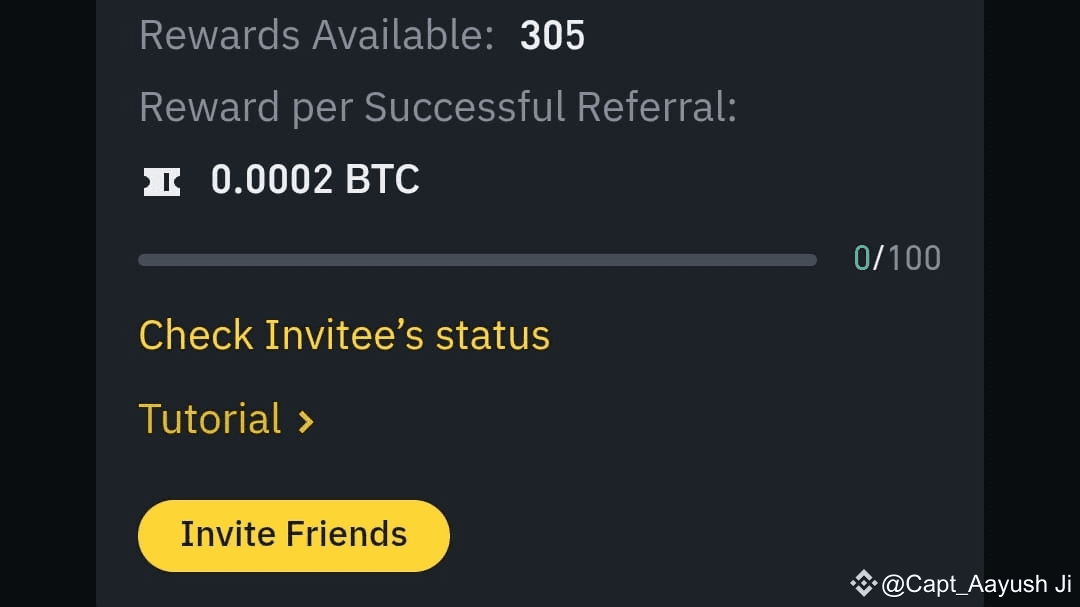The height and width of the screenshot is (607, 1080).
Task: Select the Reward per Successful Referral label
Action: (437, 107)
